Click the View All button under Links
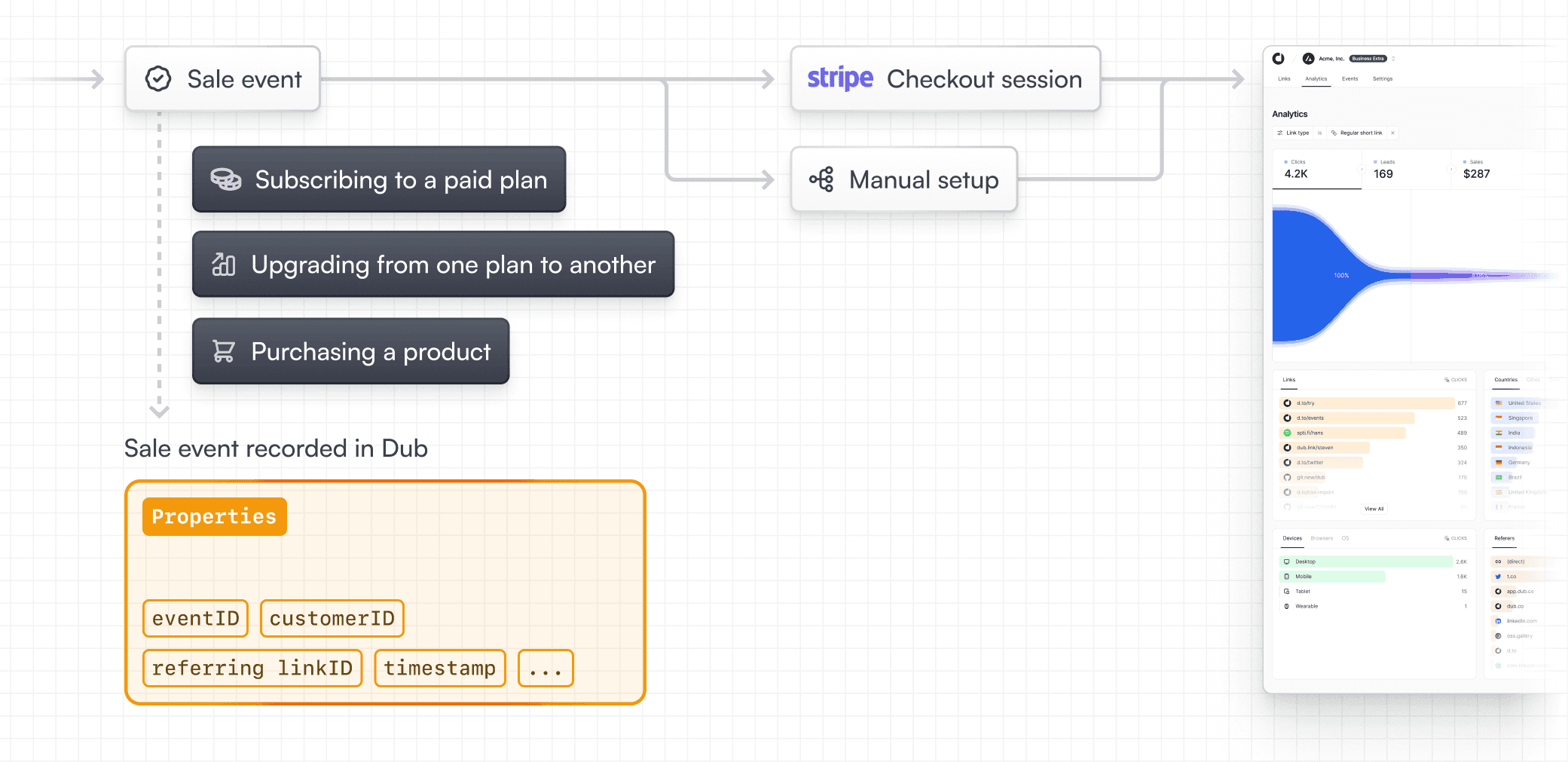1568x762 pixels. coord(1374,509)
